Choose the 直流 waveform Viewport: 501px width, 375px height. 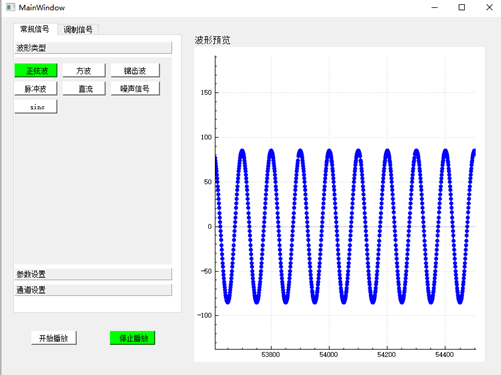[84, 89]
